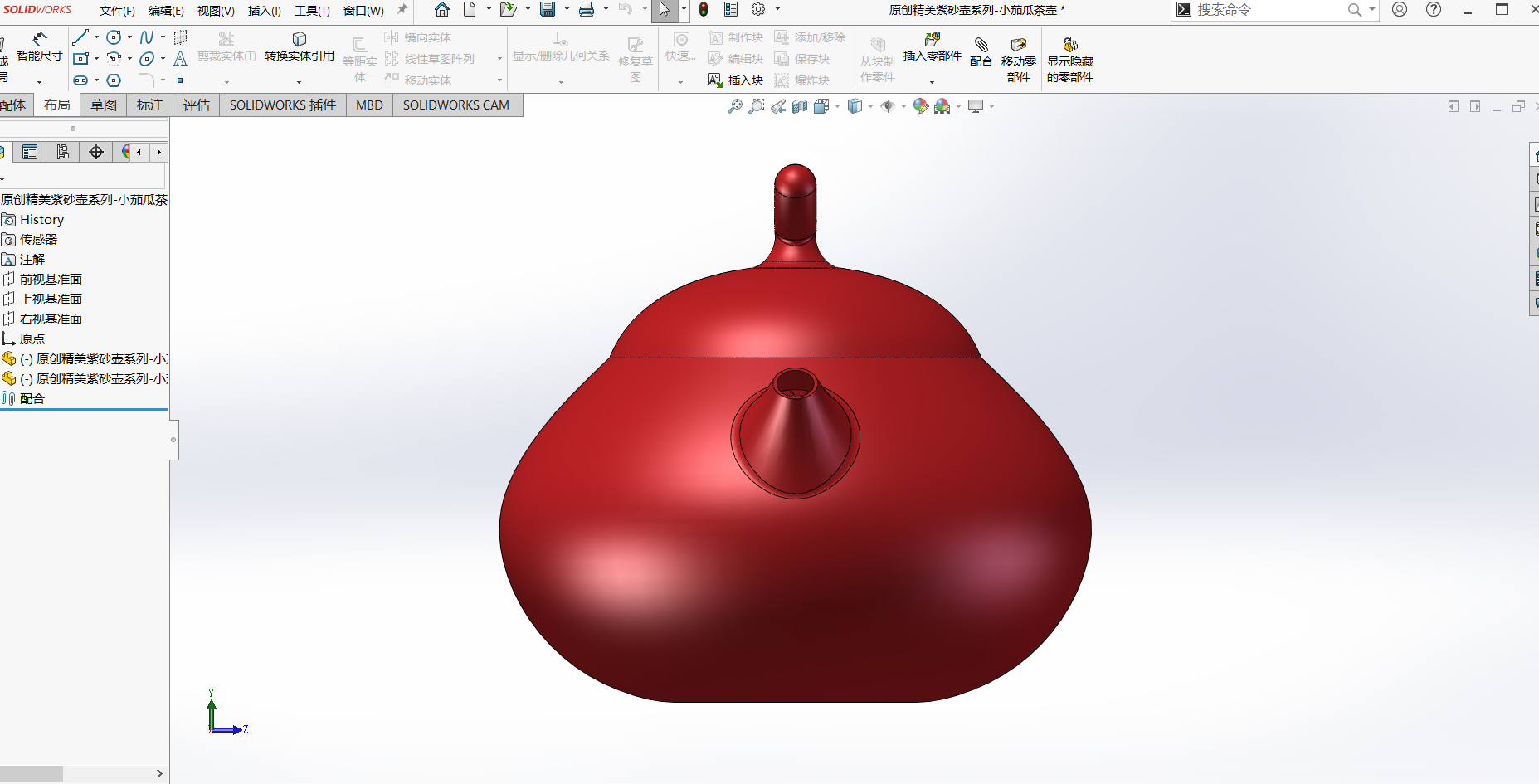Open Options gear icon
The width and height of the screenshot is (1539, 784).
coord(758,10)
